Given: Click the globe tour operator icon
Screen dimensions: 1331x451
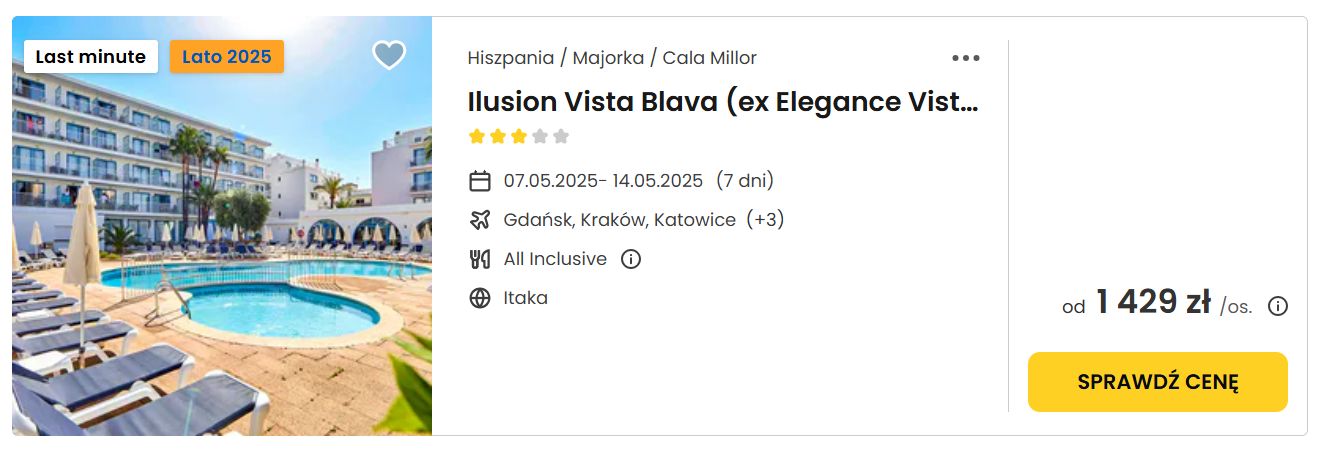Looking at the screenshot, I should [480, 298].
